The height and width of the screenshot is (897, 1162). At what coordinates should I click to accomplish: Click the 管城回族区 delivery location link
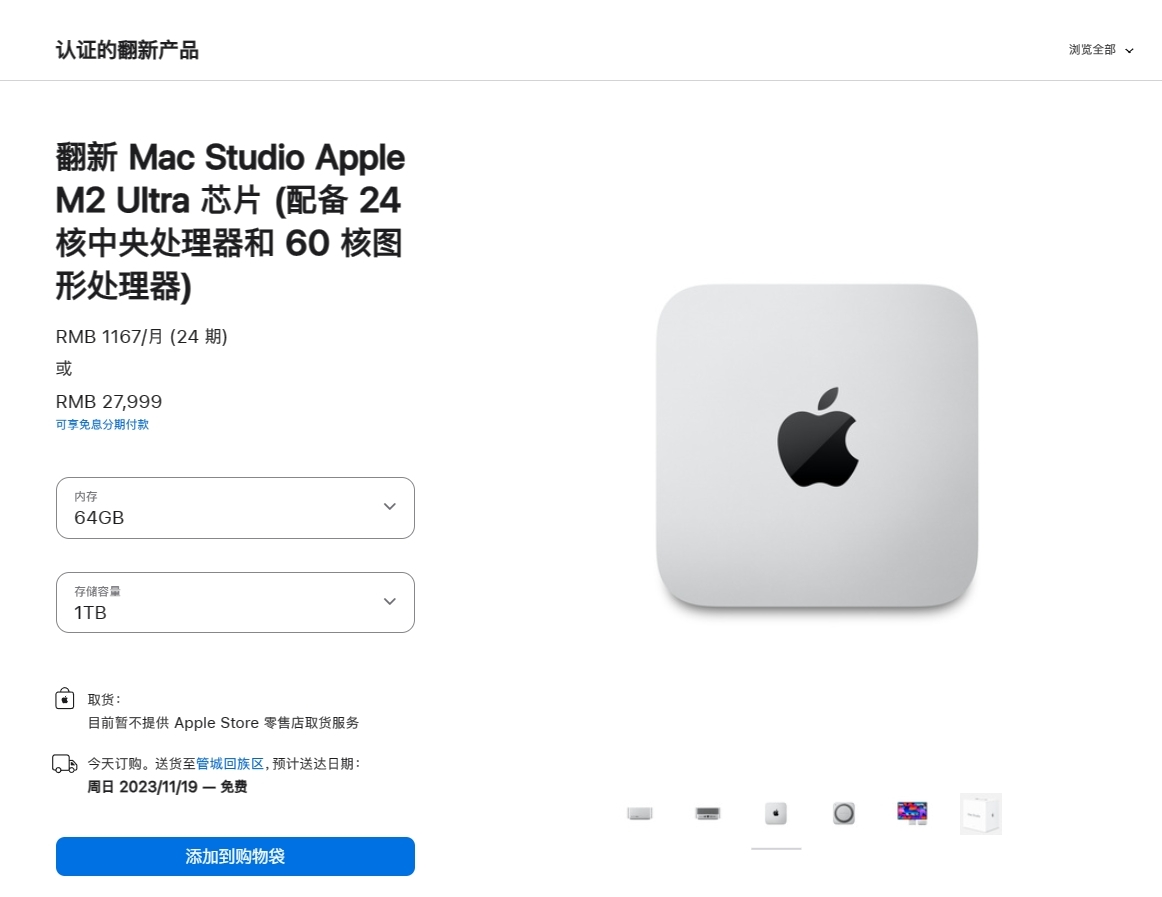click(230, 763)
